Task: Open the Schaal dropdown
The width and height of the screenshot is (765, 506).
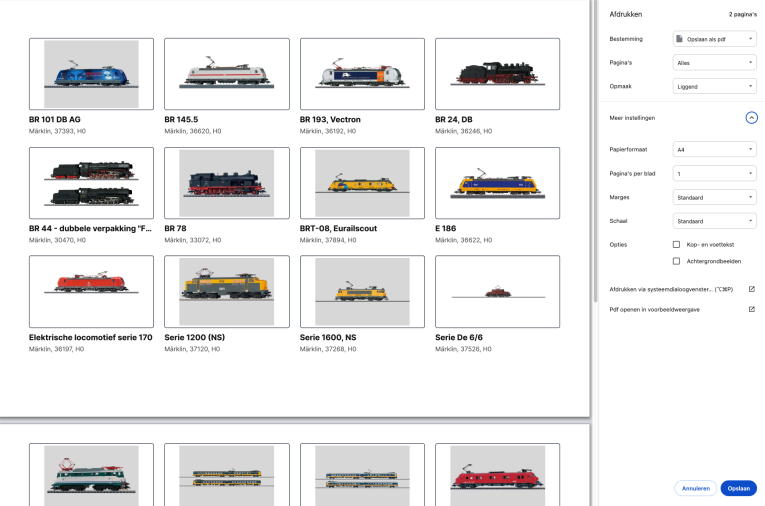Action: click(x=714, y=221)
